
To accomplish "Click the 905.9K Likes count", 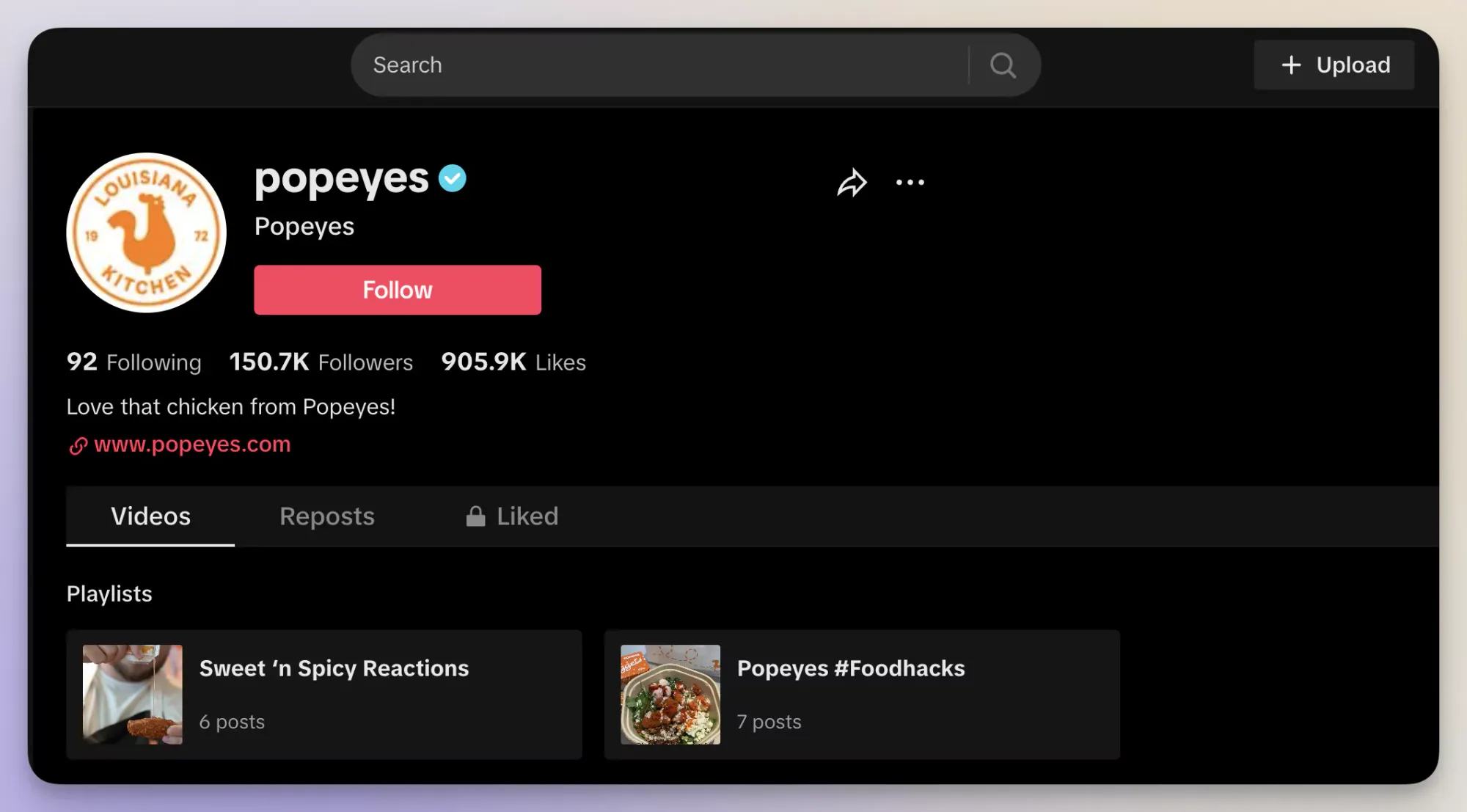I will click(513, 362).
